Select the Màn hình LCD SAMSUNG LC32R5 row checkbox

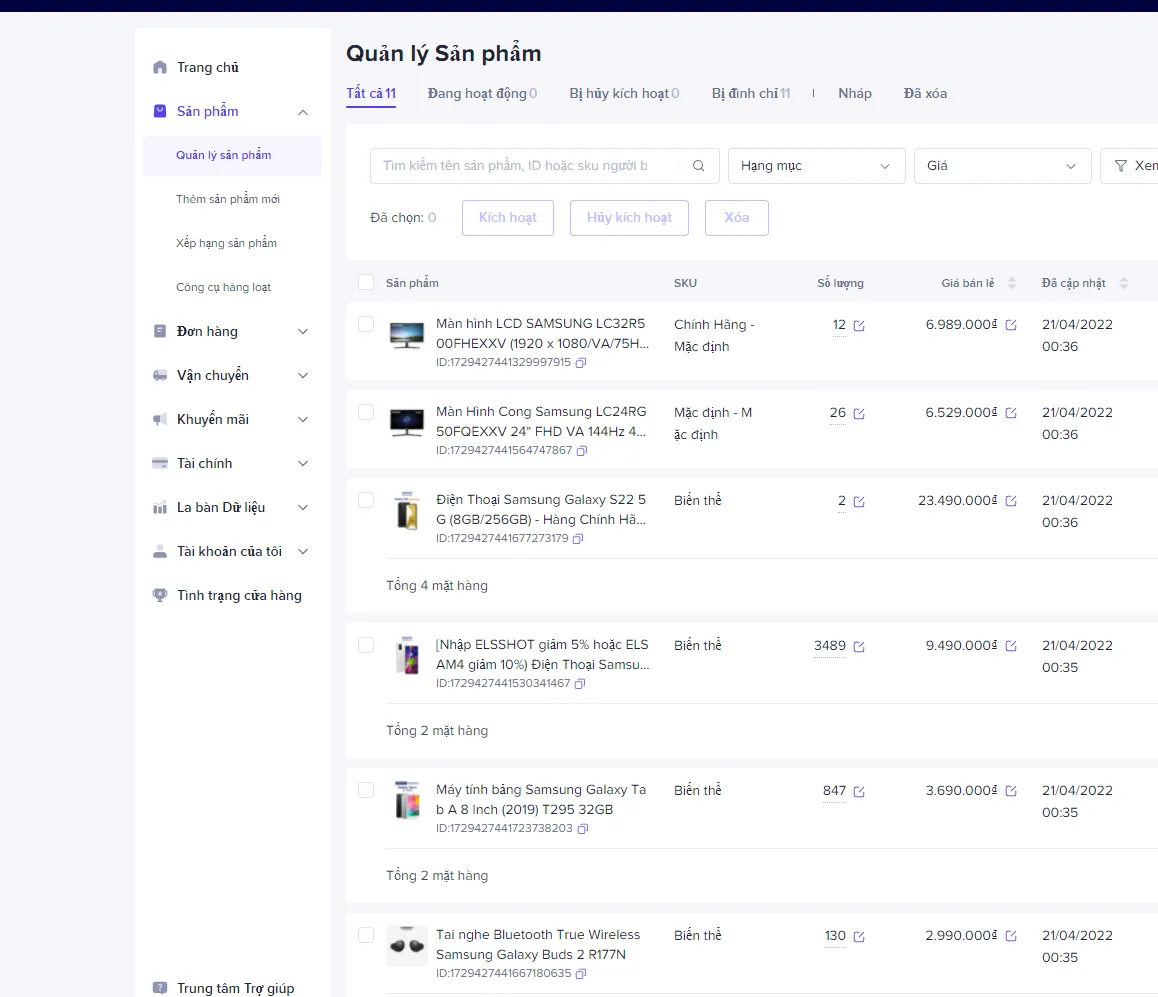pos(366,324)
